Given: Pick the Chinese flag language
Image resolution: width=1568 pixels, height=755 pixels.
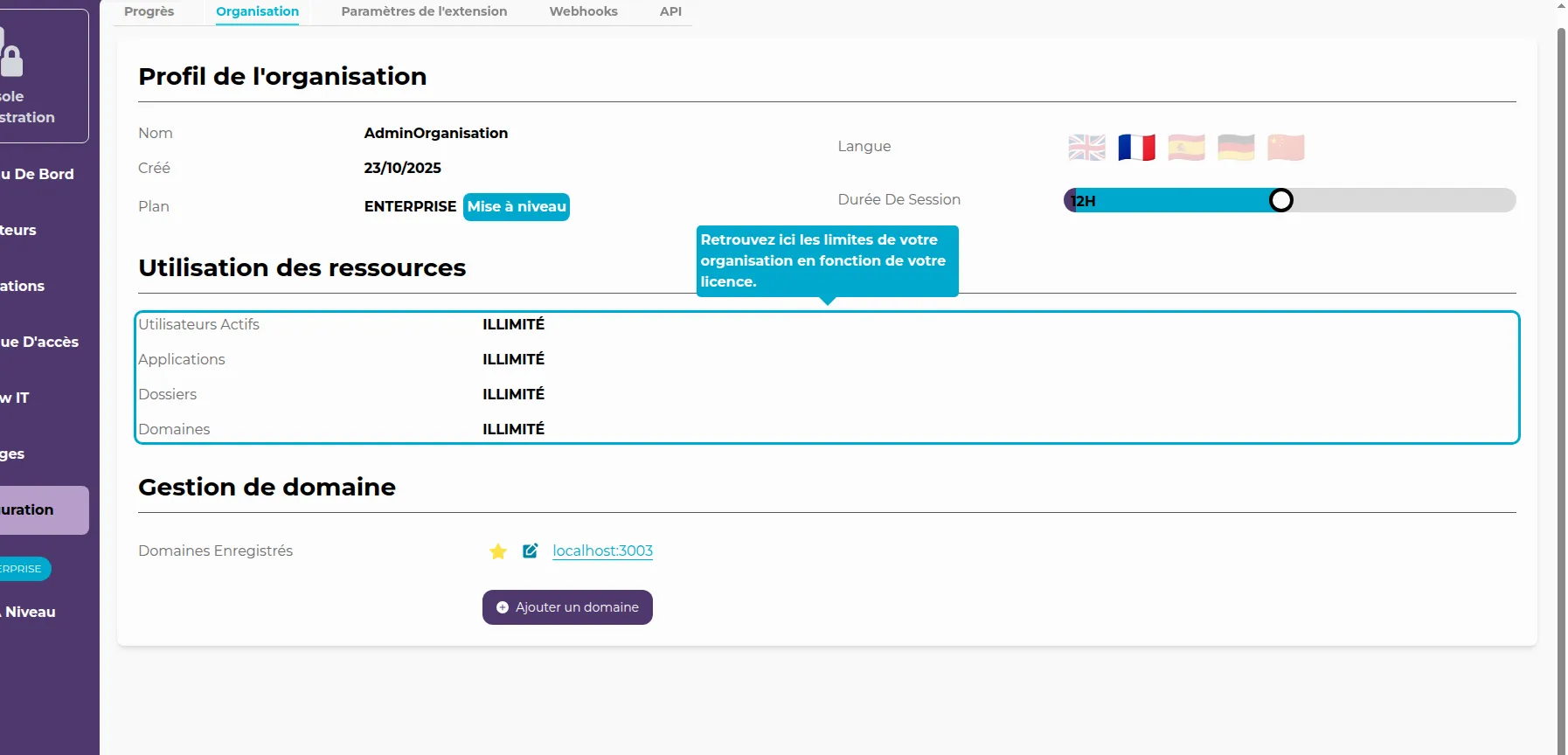Looking at the screenshot, I should pyautogui.click(x=1286, y=148).
